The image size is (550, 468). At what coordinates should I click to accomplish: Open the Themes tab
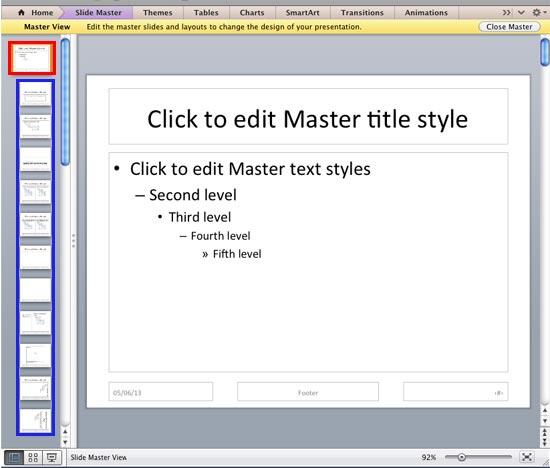[157, 13]
